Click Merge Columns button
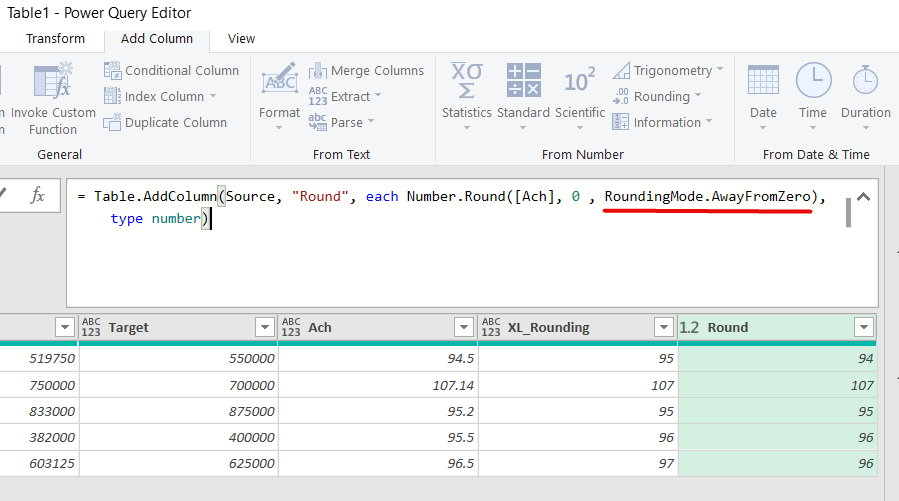This screenshot has width=899, height=501. pyautogui.click(x=366, y=70)
